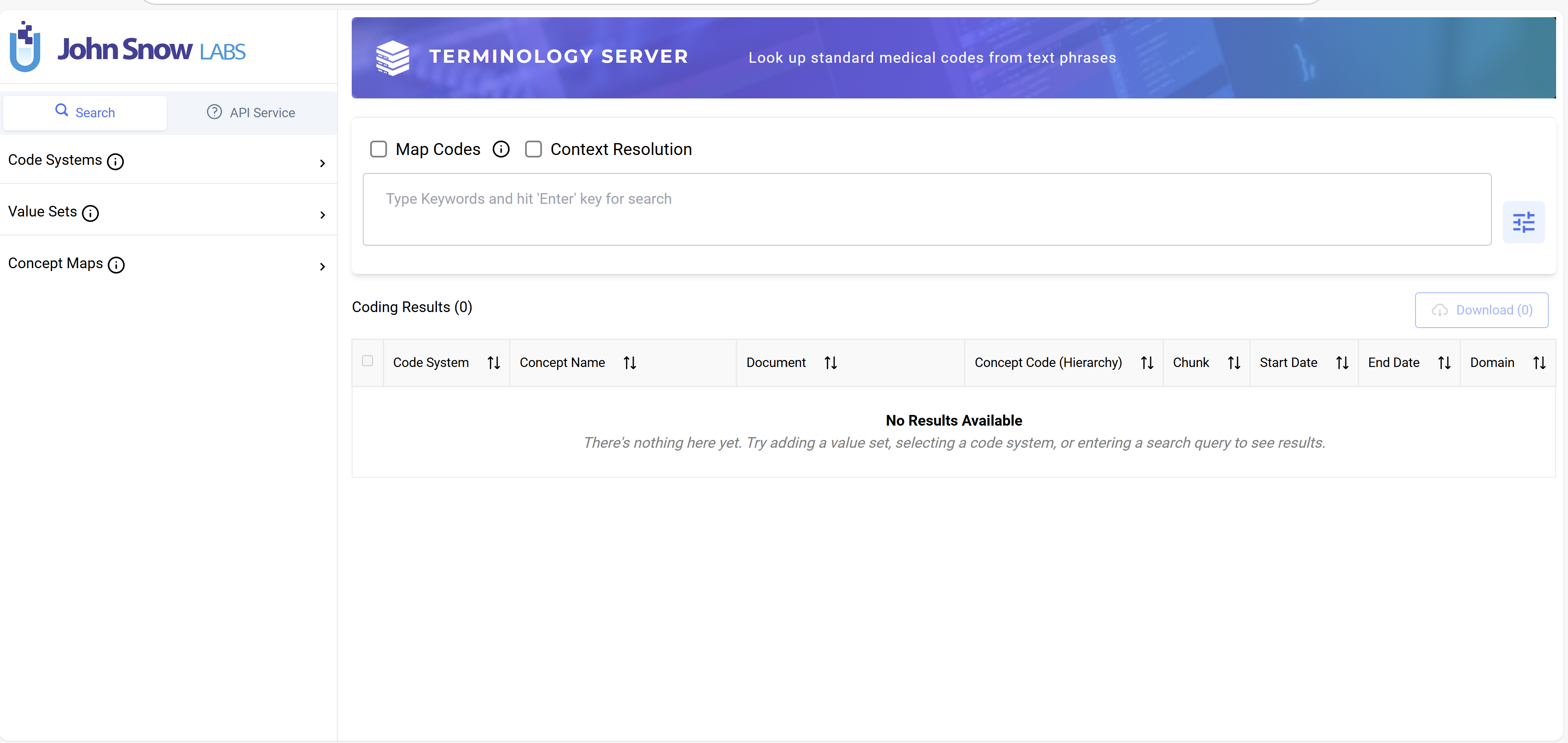Enable the Map Codes checkbox
Image resolution: width=1568 pixels, height=743 pixels.
[379, 149]
